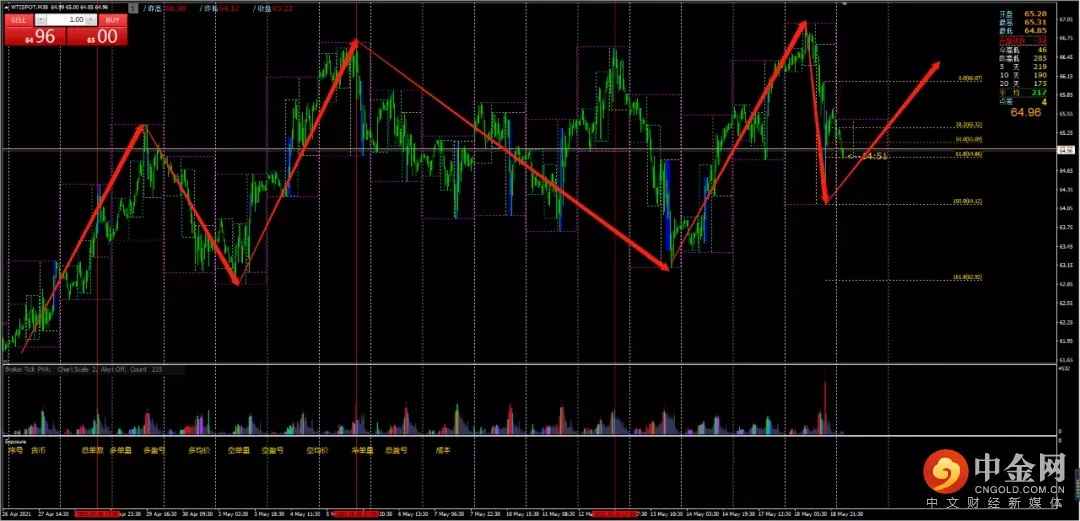Click the 65.31 high value in info panel
Screen dimensions: 1080x521
(1035, 22)
